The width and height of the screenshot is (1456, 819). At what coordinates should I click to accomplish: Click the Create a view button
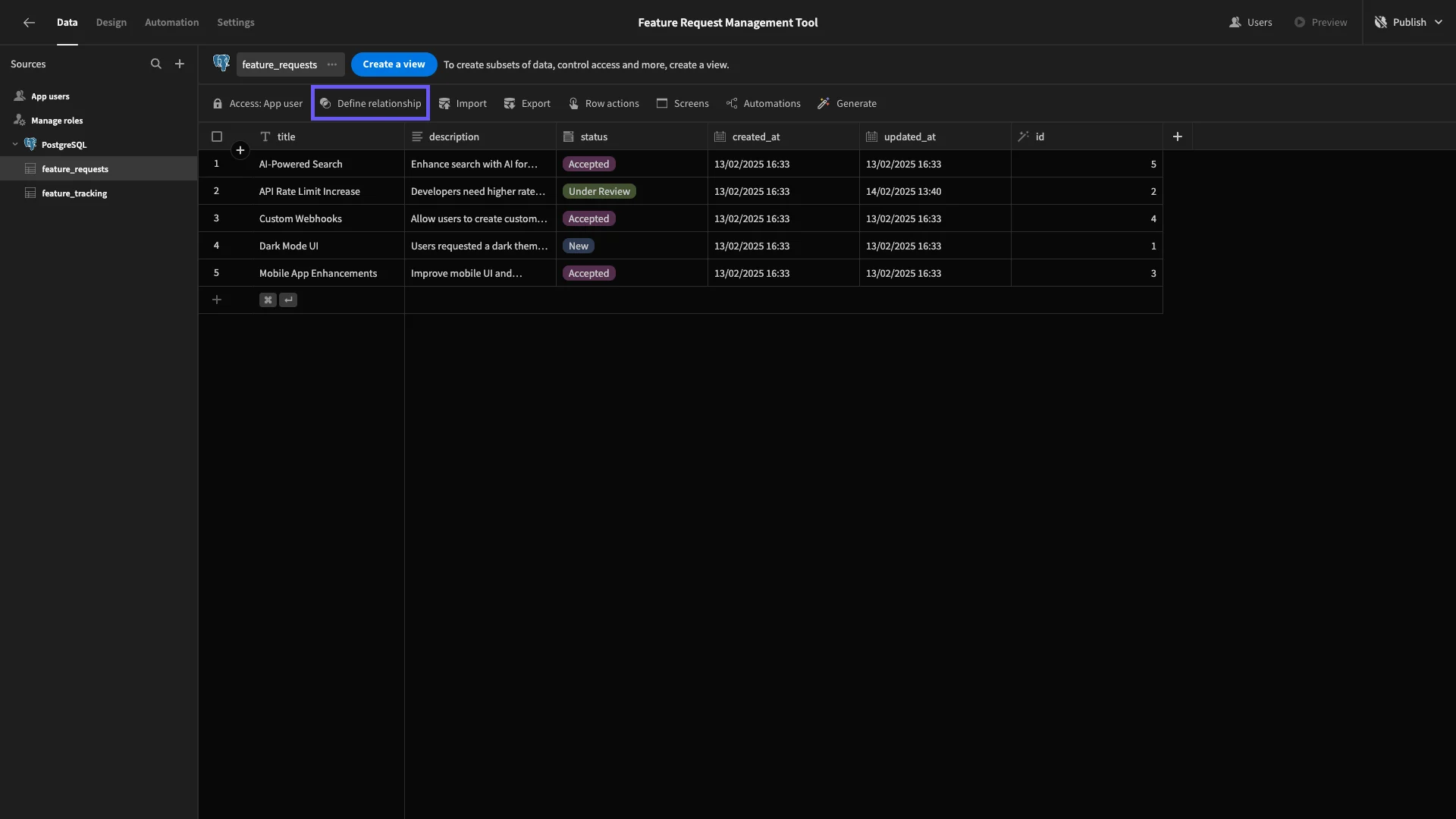[x=394, y=64]
